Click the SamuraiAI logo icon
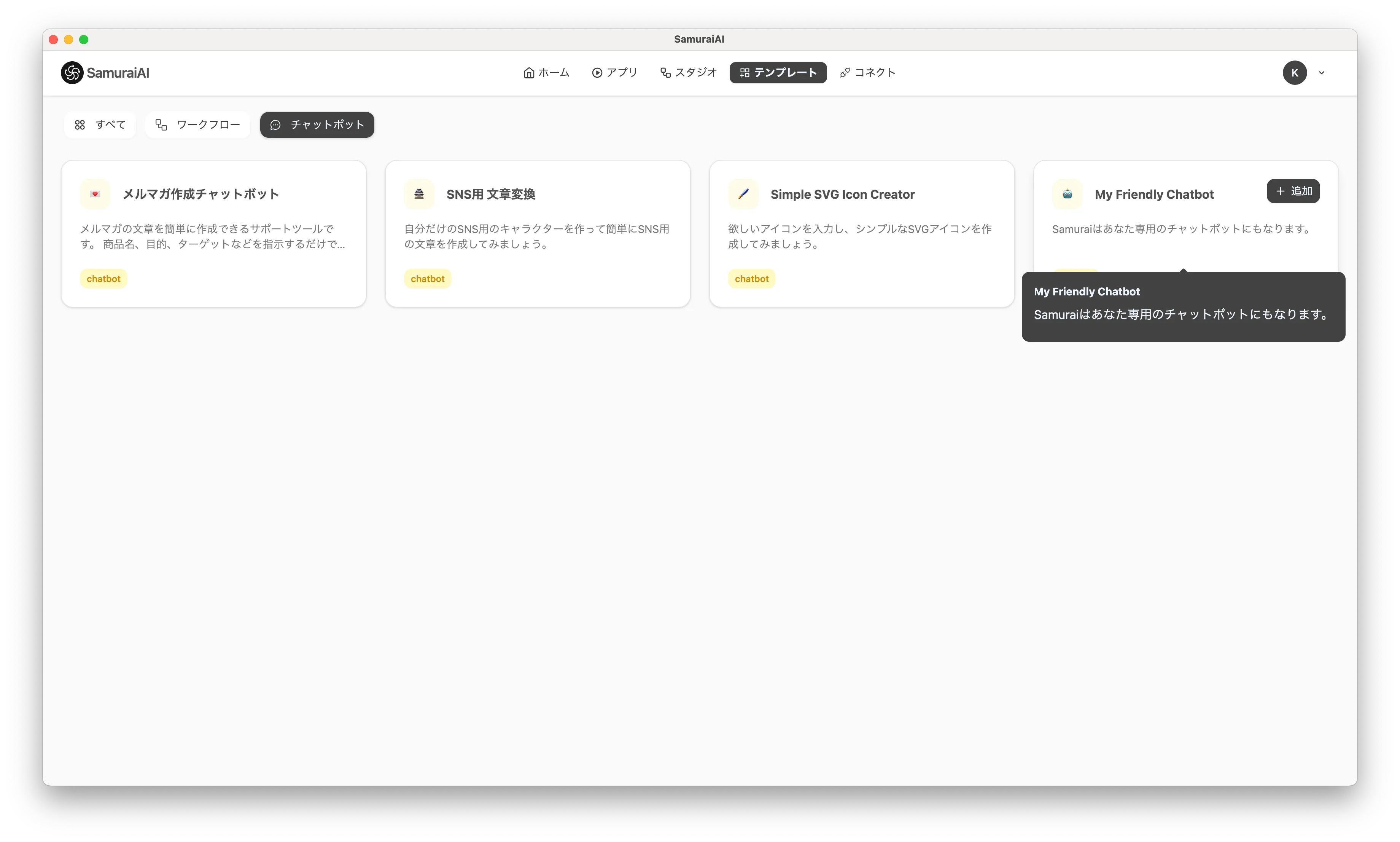The width and height of the screenshot is (1400, 842). pos(72,73)
